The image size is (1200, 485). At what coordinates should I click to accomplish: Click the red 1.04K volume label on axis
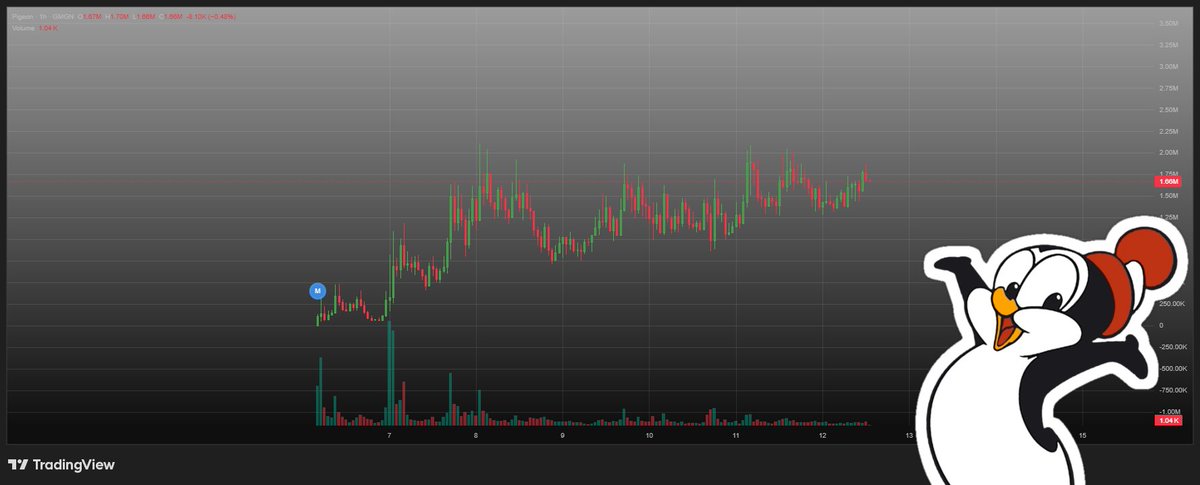click(1167, 421)
